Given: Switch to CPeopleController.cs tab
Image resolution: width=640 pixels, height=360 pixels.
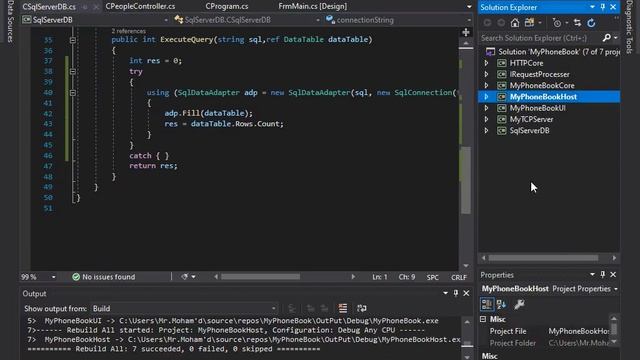Looking at the screenshot, I should [x=140, y=7].
